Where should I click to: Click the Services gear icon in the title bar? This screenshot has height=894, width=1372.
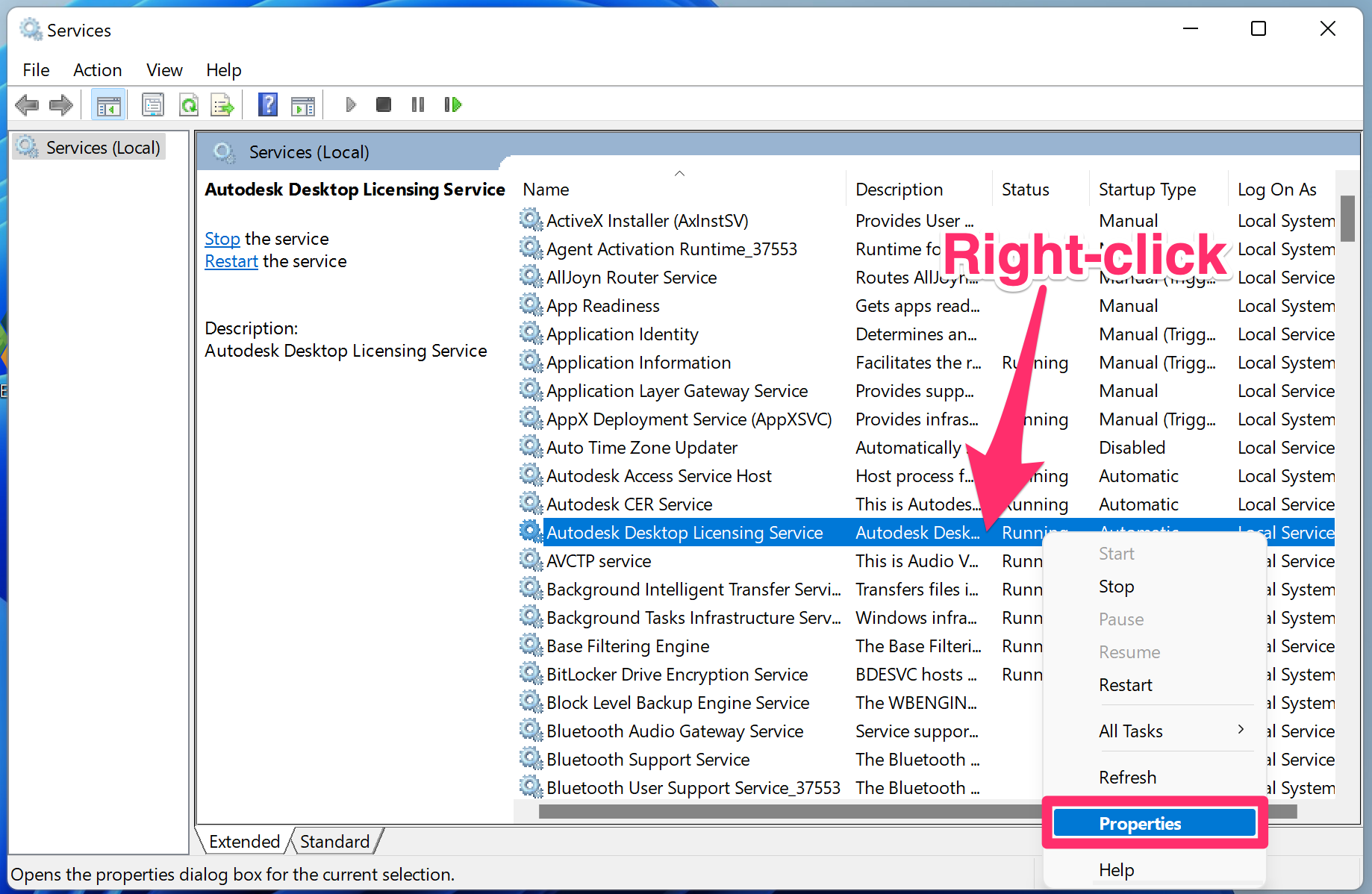pos(30,28)
